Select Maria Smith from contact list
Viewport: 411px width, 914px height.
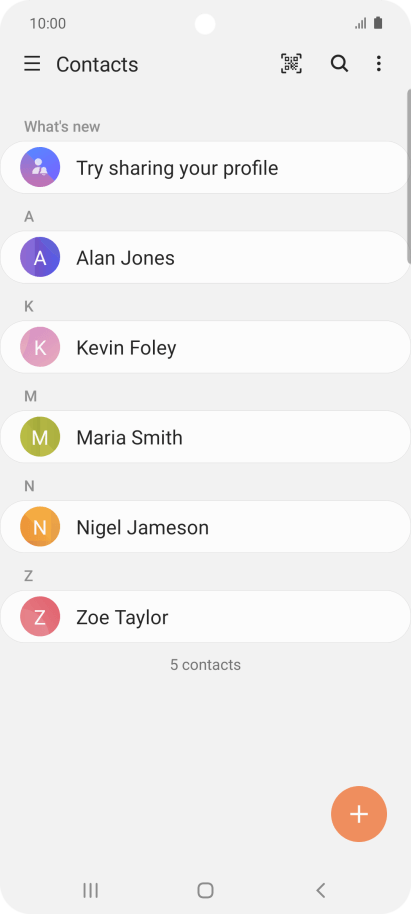(205, 437)
